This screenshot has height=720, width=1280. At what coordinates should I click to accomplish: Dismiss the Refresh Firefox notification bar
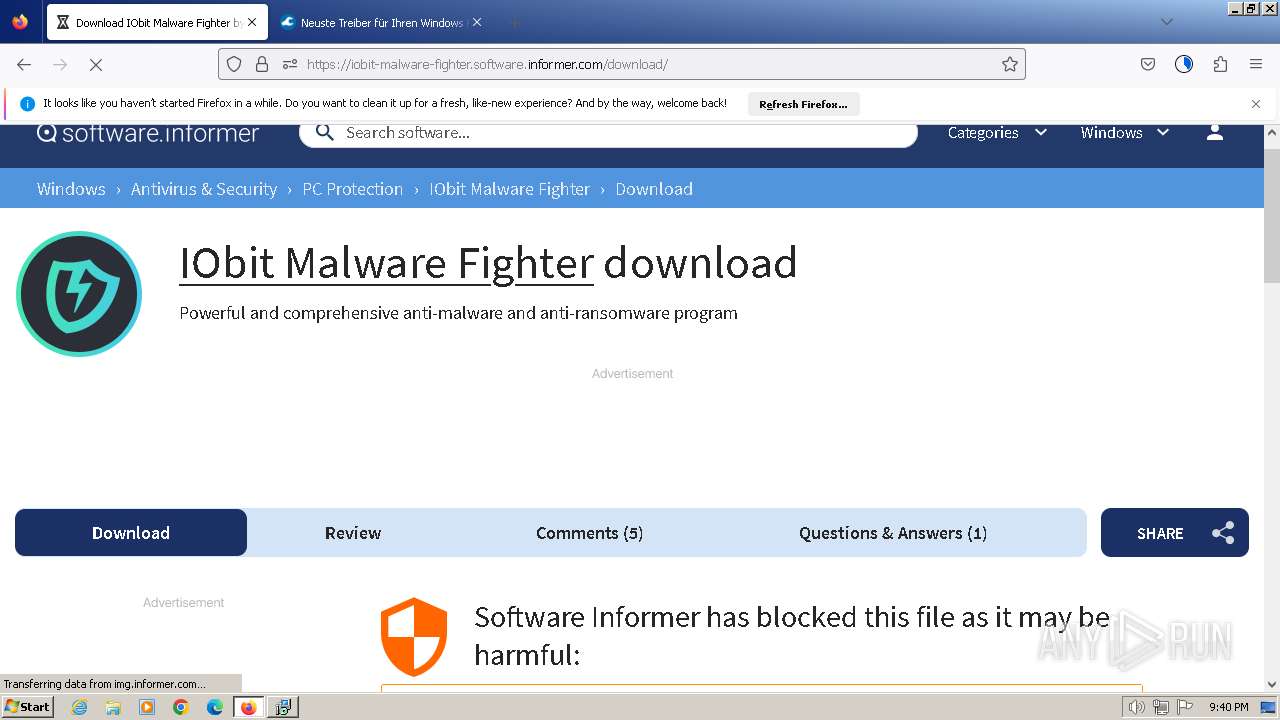tap(1256, 104)
